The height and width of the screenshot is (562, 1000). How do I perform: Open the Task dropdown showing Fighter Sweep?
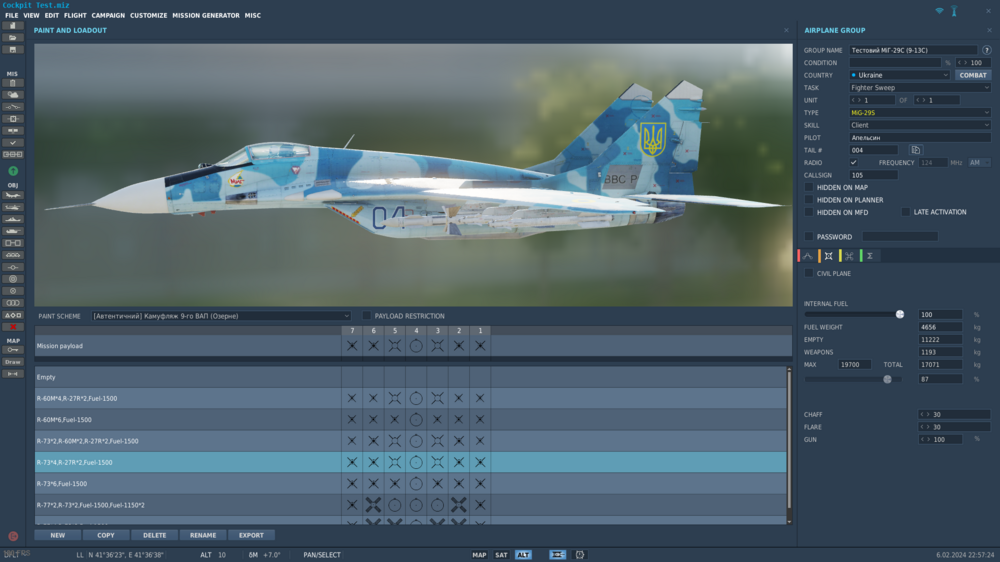[920, 87]
